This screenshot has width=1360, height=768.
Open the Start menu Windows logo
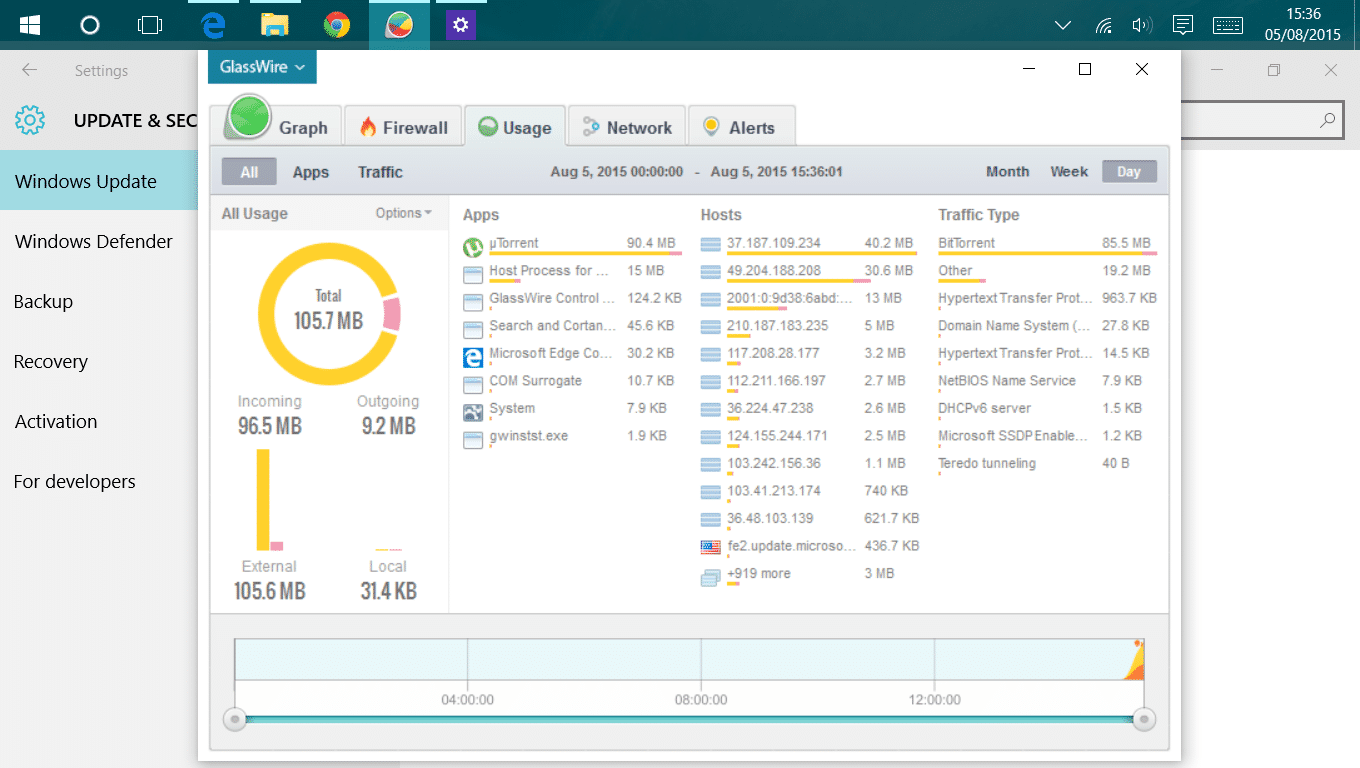pyautogui.click(x=30, y=25)
